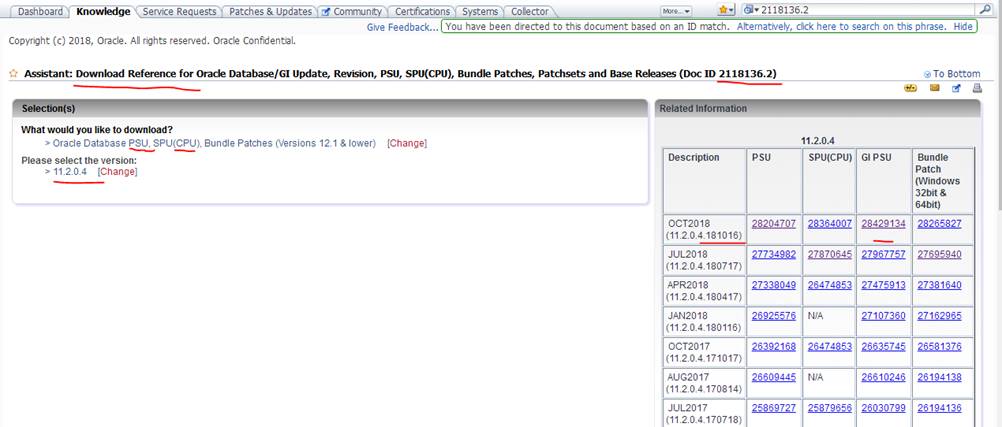Viewport: 1002px width, 427px height.
Task: Click the magnifier search icon
Action: coord(984,10)
